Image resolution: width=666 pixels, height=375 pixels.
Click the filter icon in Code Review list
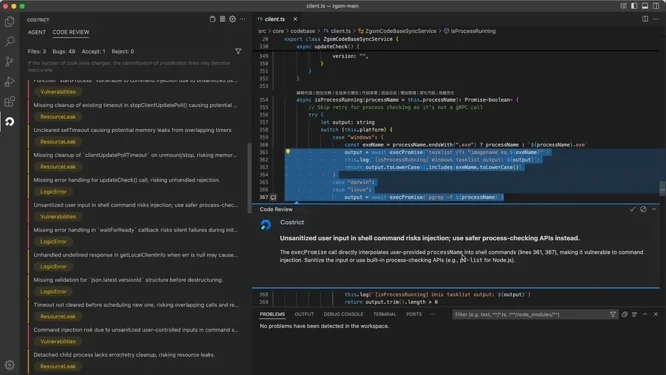238,51
